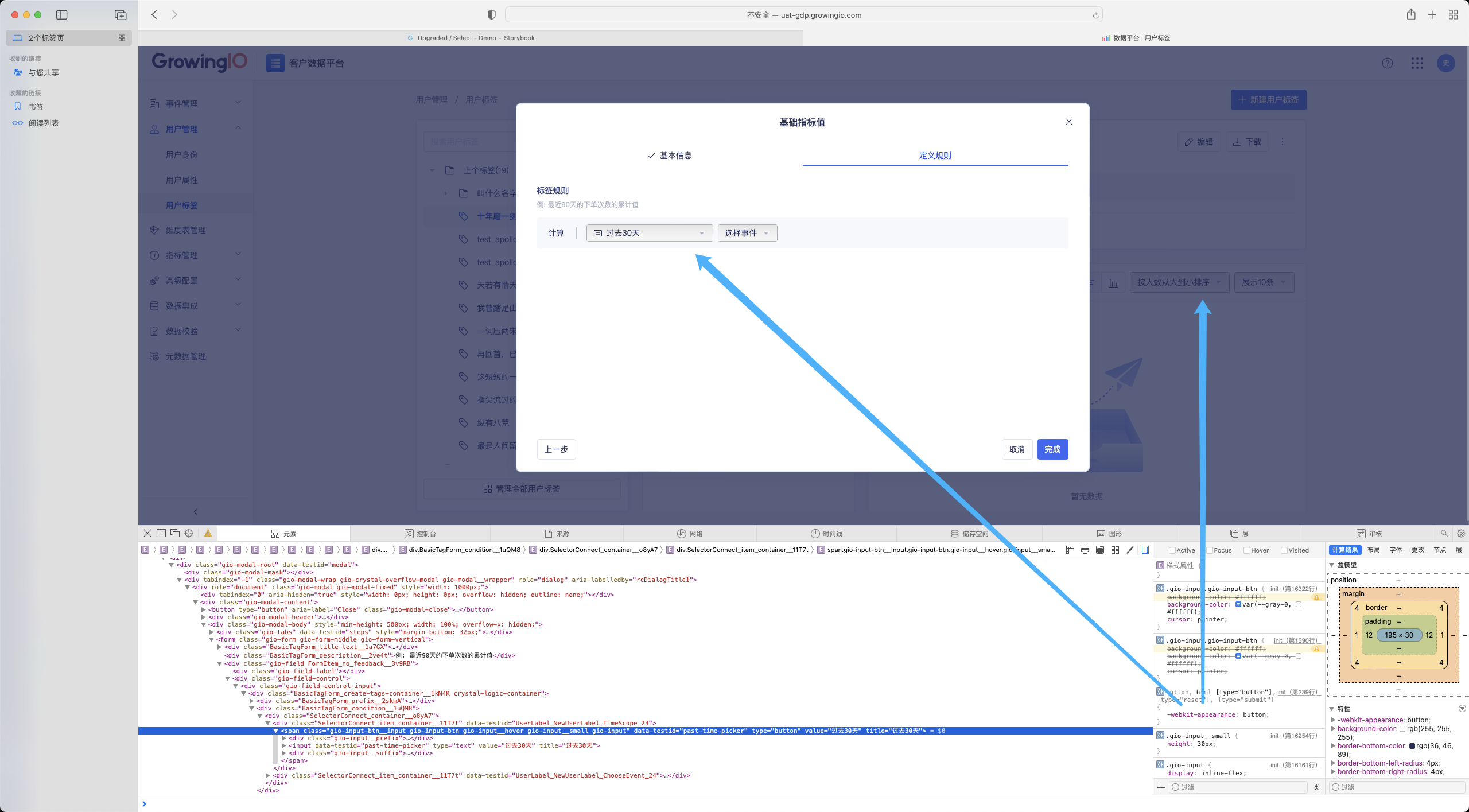Image resolution: width=1469 pixels, height=812 pixels.
Task: Click the warning triangle in Web Inspector toolbar
Action: pos(208,533)
